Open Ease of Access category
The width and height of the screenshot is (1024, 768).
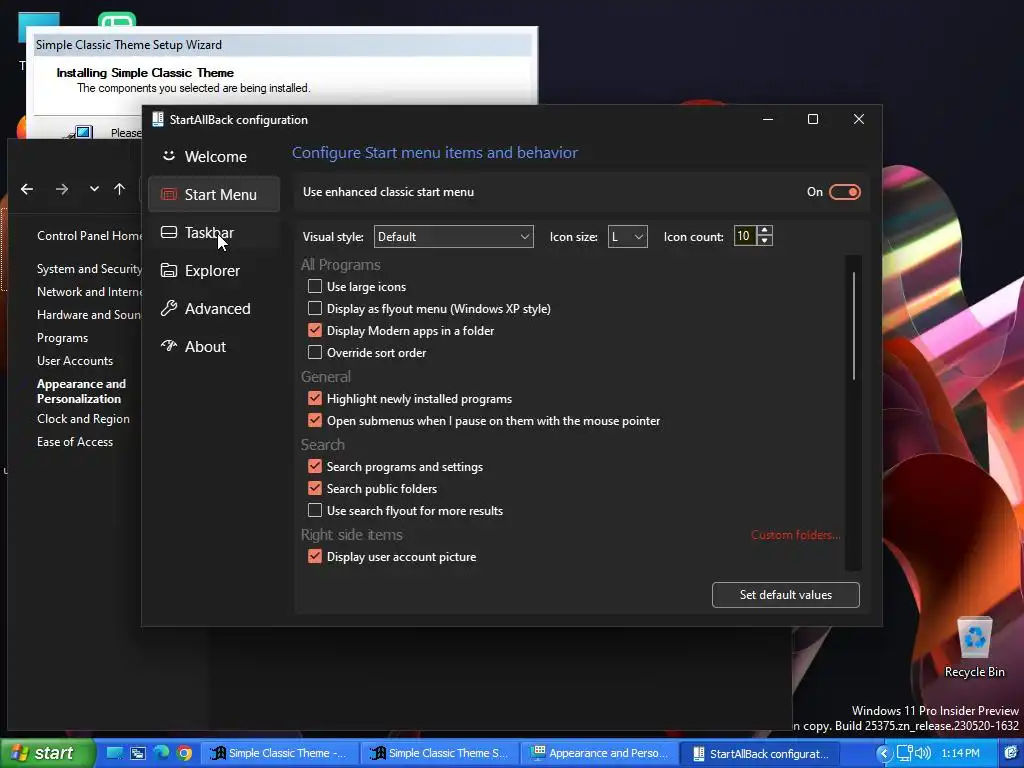pyautogui.click(x=75, y=441)
